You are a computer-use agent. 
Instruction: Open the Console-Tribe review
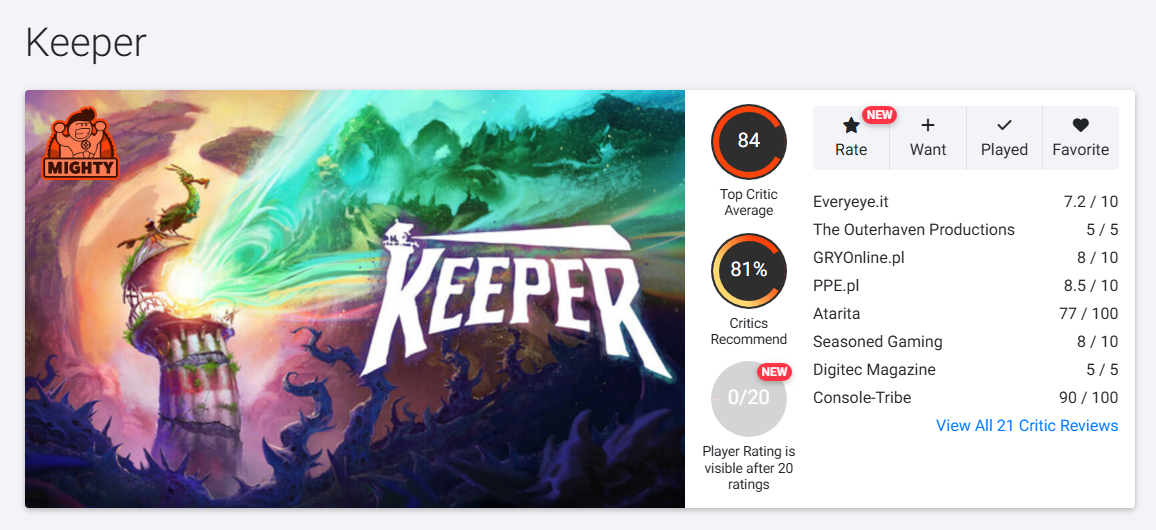coord(862,398)
